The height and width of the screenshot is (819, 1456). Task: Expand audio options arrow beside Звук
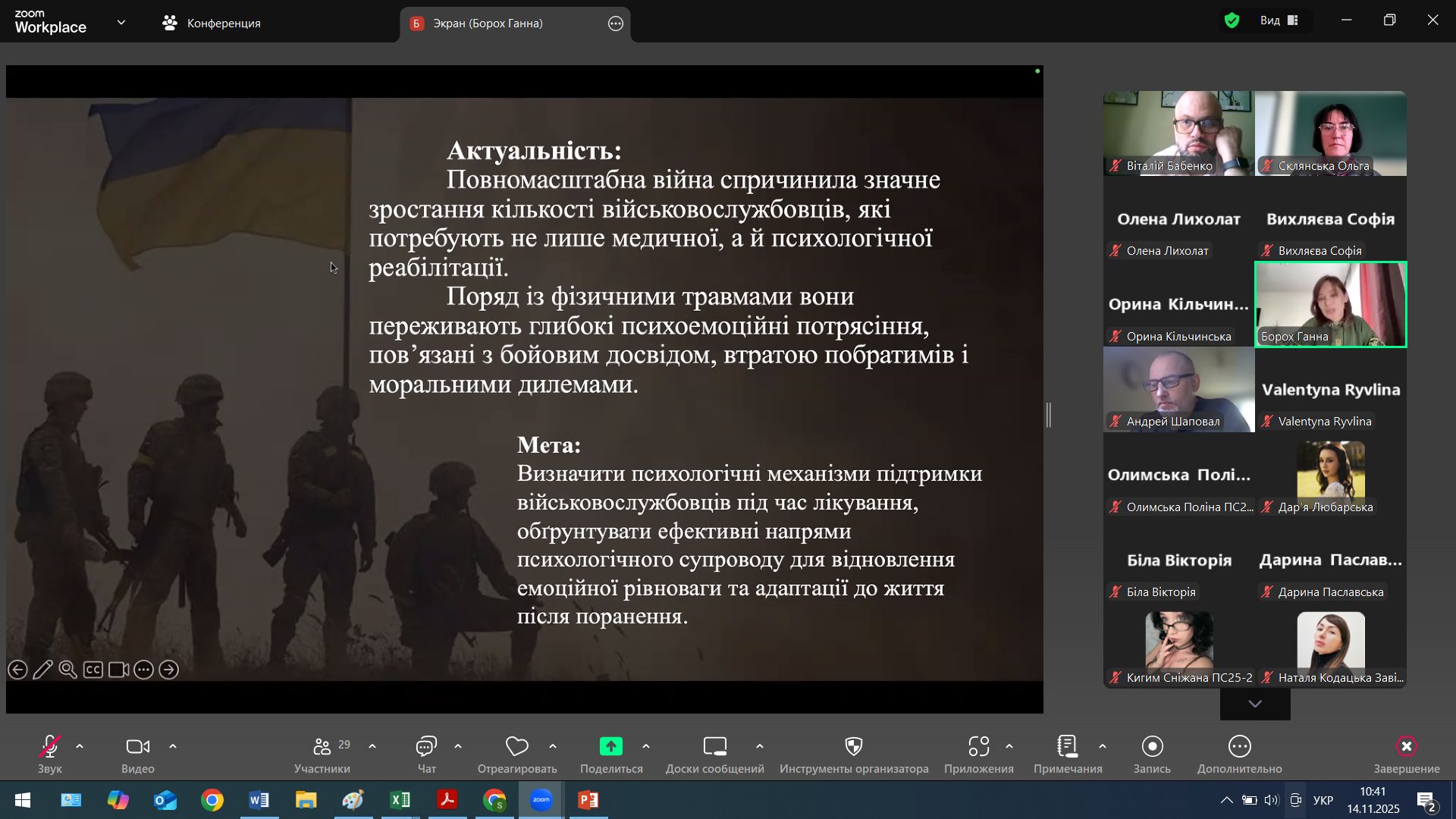point(80,747)
